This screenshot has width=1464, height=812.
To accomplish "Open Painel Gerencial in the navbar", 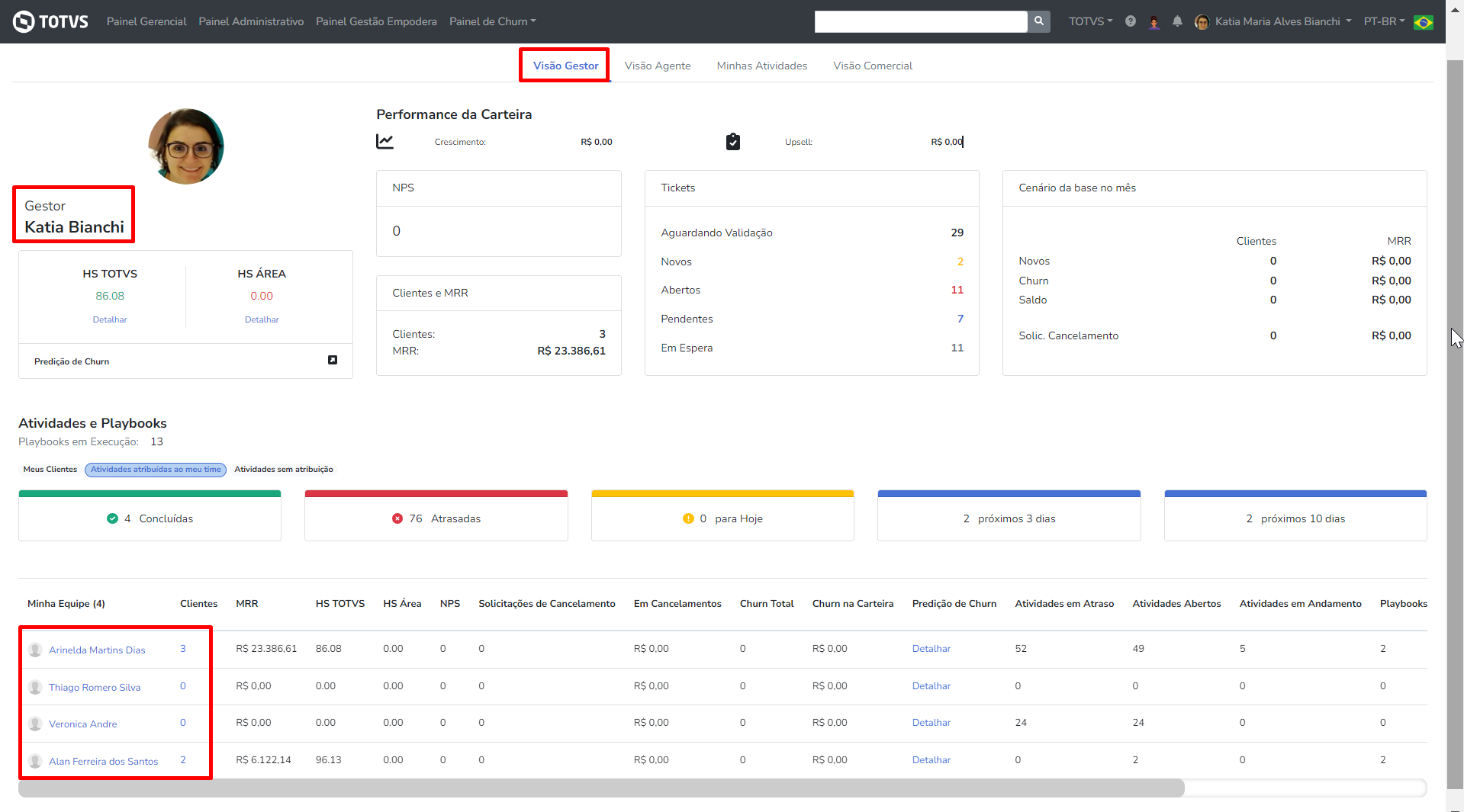I will 146,21.
